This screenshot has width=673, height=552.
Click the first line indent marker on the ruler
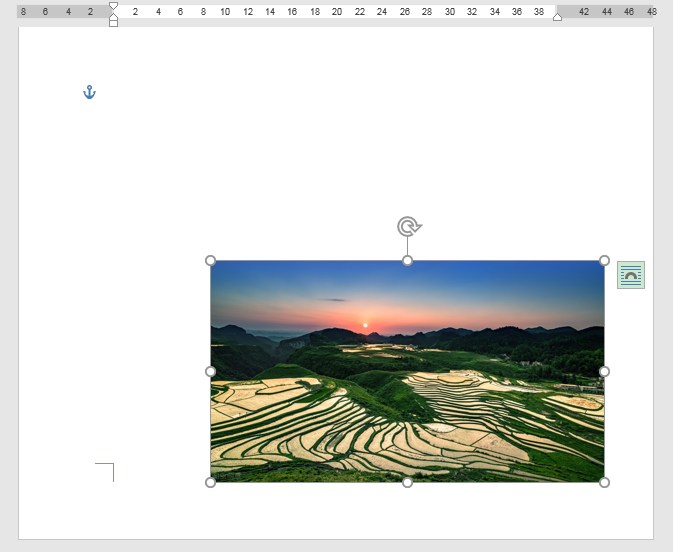tap(113, 6)
